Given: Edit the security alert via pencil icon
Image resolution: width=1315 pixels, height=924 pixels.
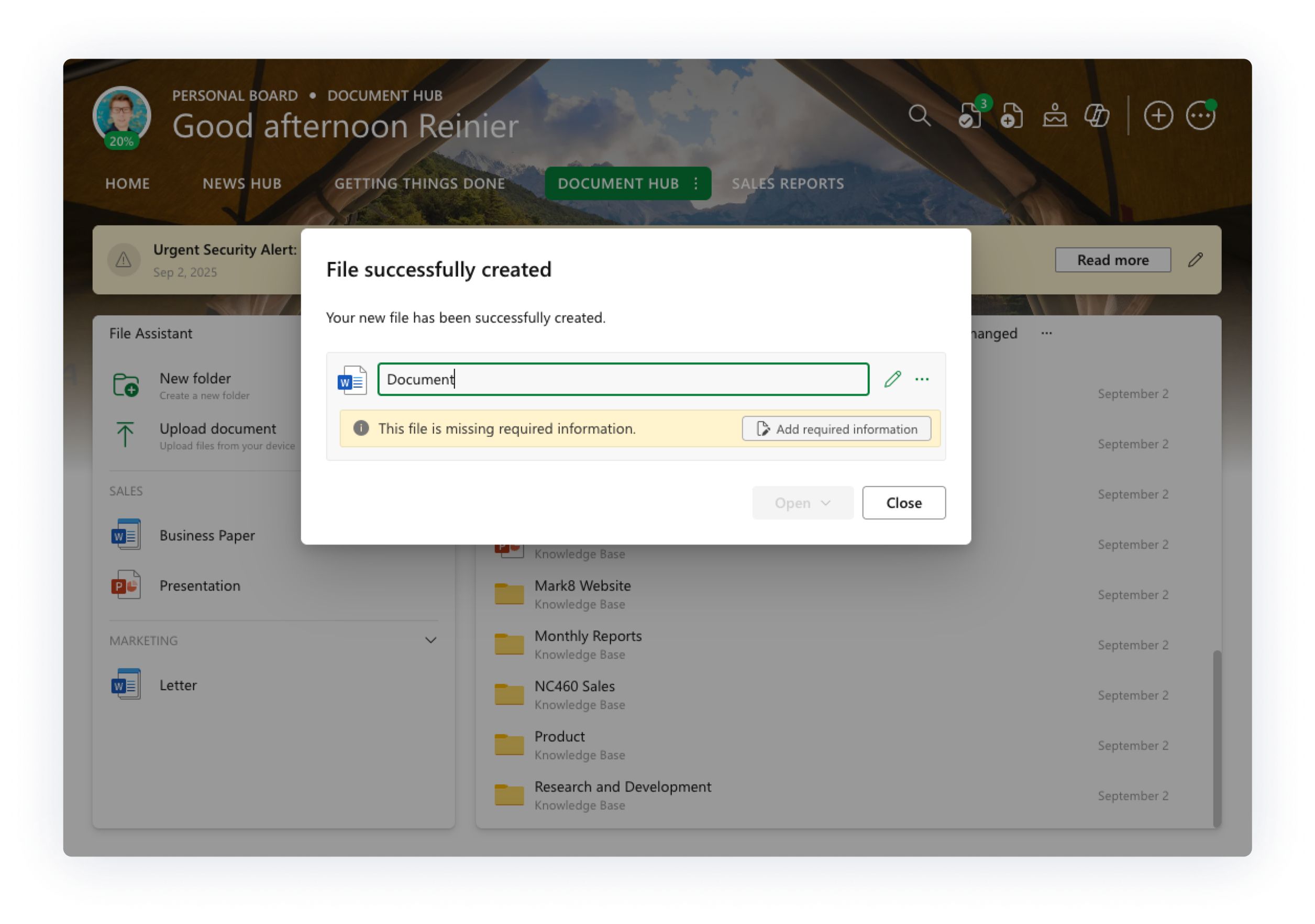Looking at the screenshot, I should tap(1195, 260).
